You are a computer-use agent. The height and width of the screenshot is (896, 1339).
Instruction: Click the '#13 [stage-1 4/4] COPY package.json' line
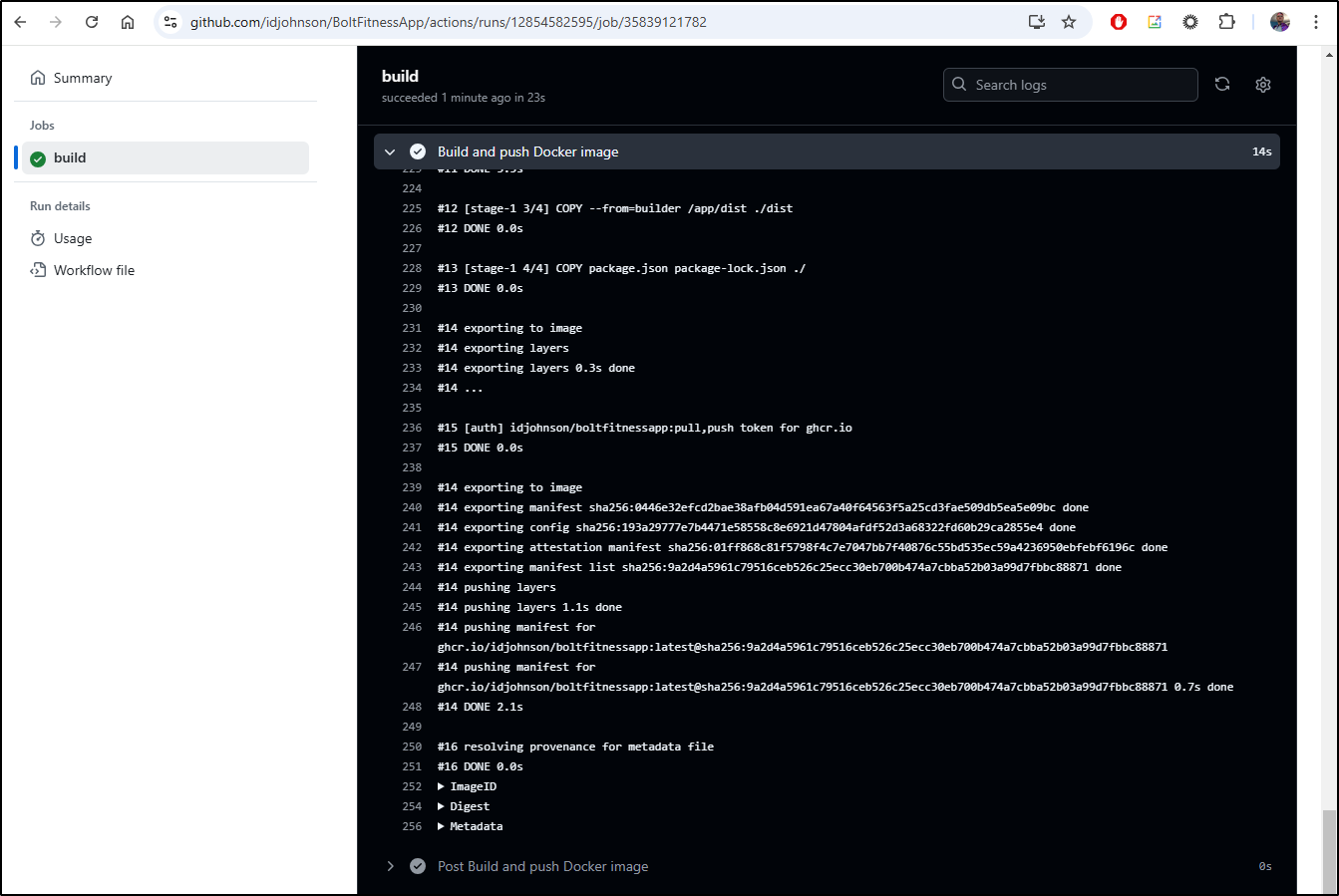(621, 268)
